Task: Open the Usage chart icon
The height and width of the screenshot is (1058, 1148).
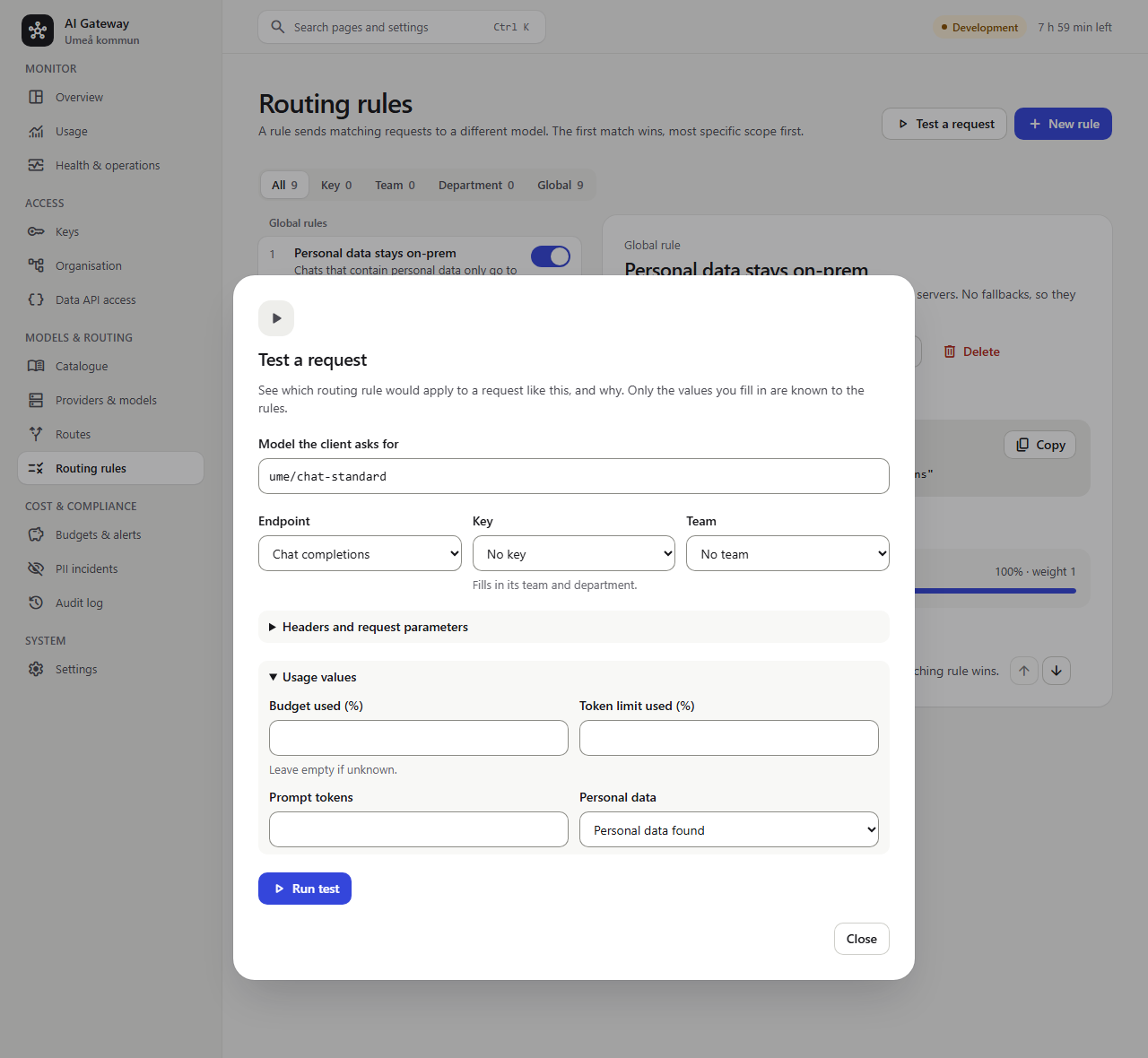Action: (36, 131)
